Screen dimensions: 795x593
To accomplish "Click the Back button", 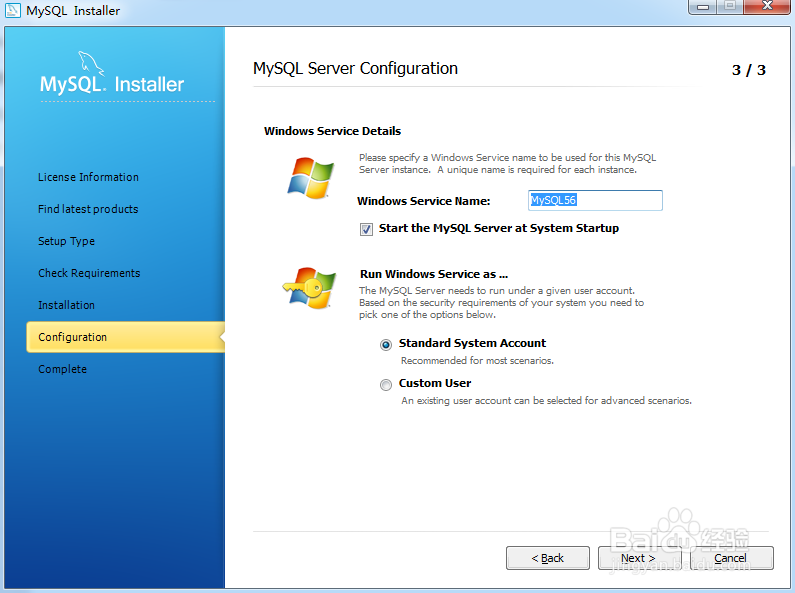I will click(x=548, y=558).
